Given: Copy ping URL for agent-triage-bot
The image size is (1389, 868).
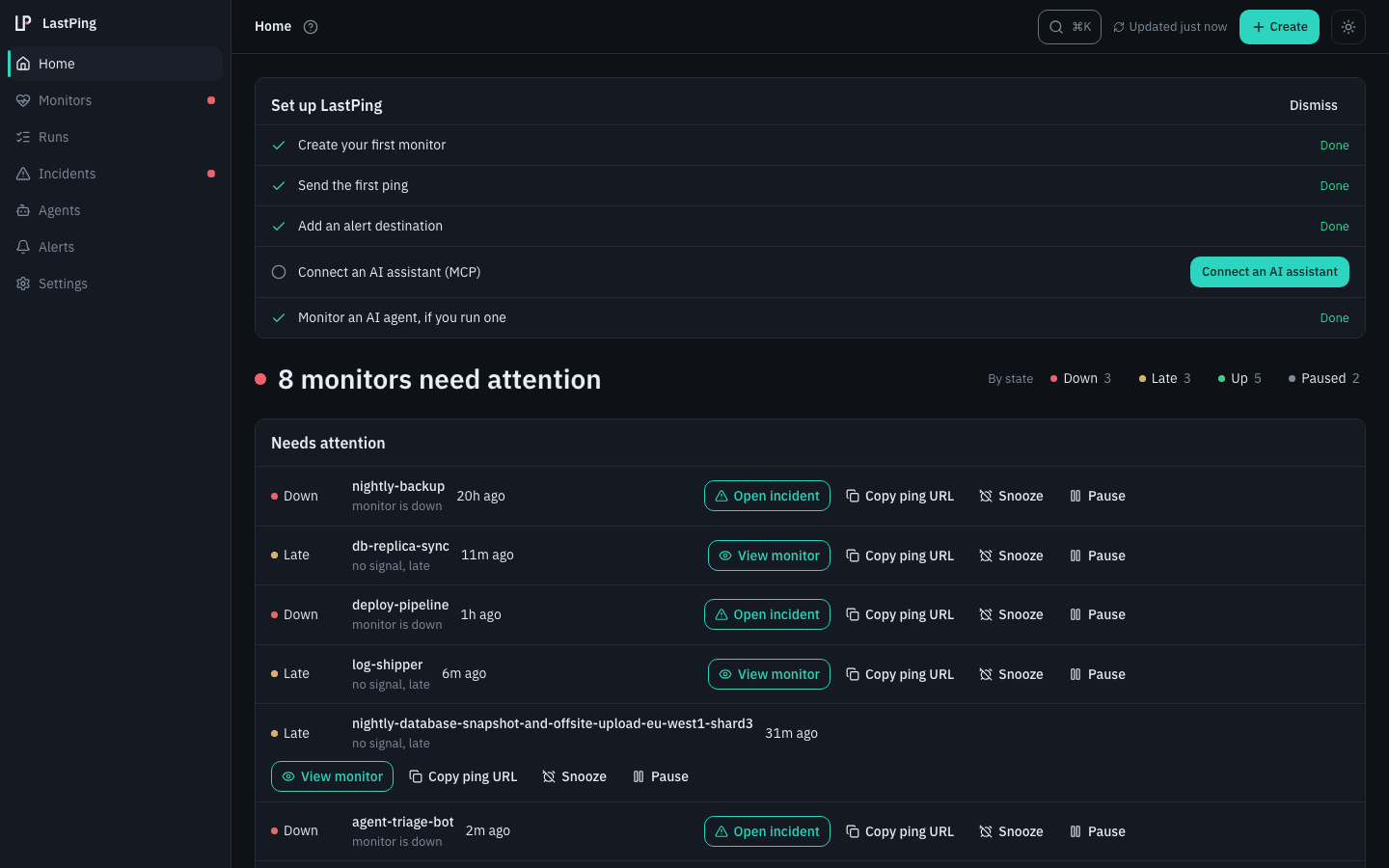Looking at the screenshot, I should (900, 831).
